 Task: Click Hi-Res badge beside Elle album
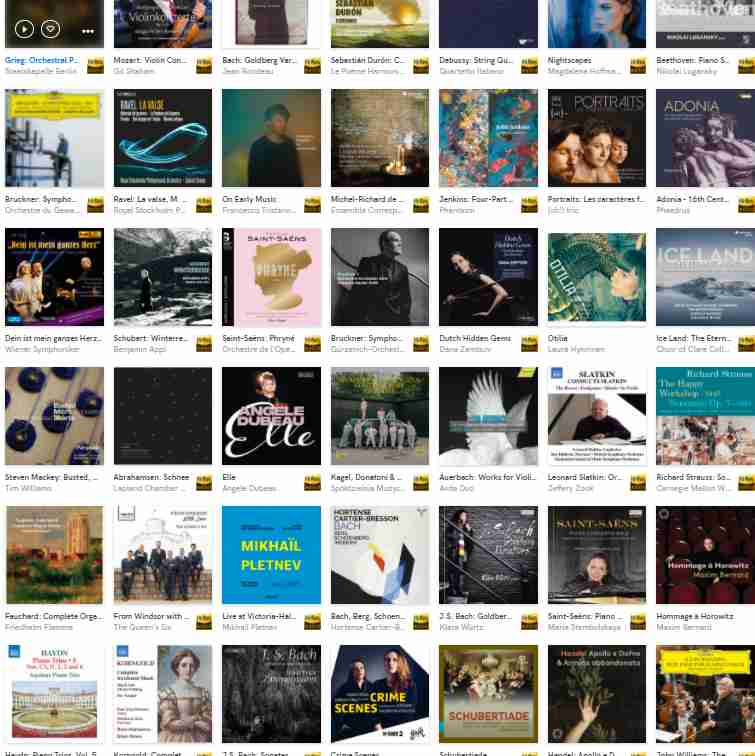click(x=312, y=483)
